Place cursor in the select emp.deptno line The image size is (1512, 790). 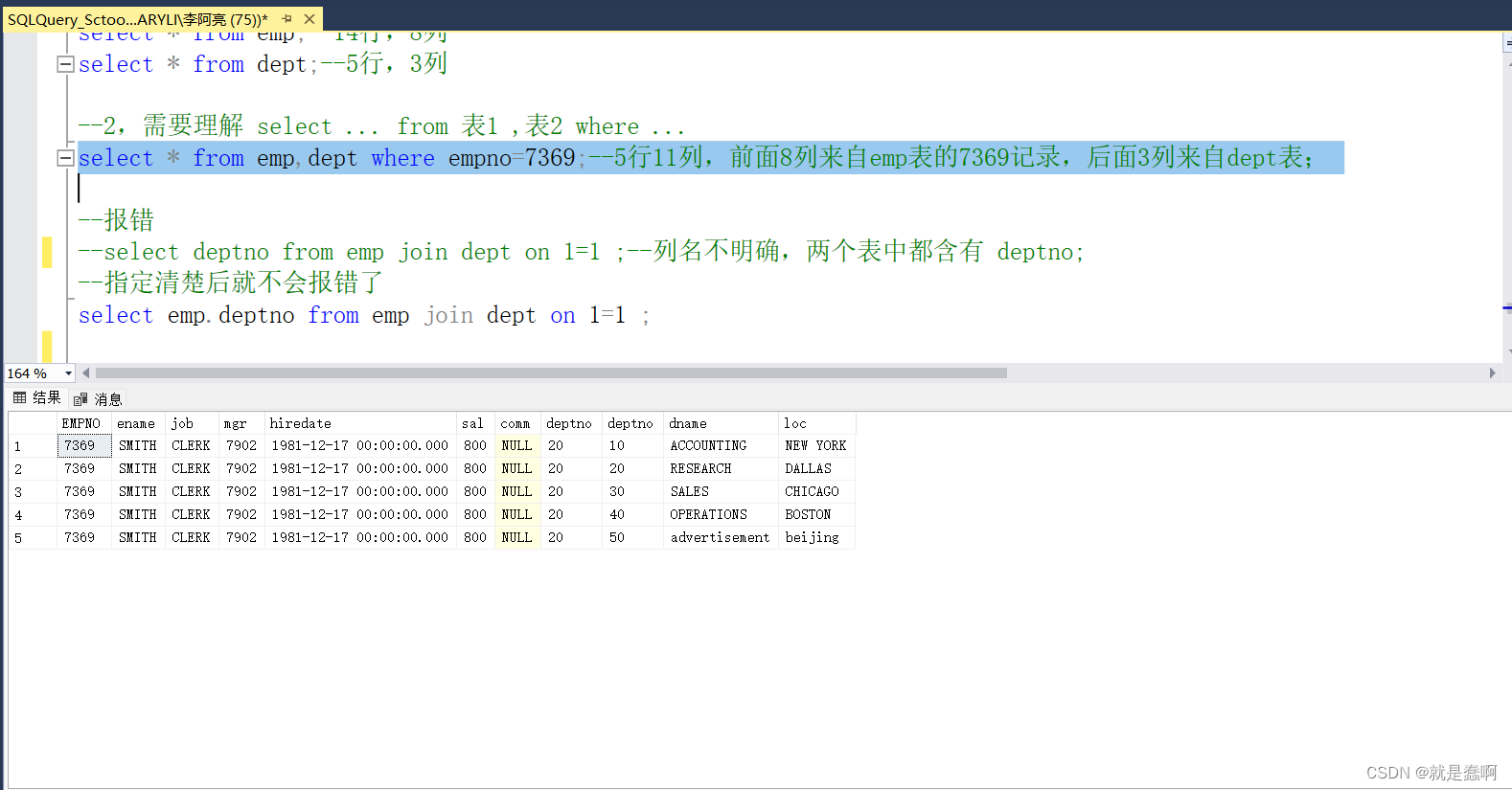(364, 315)
